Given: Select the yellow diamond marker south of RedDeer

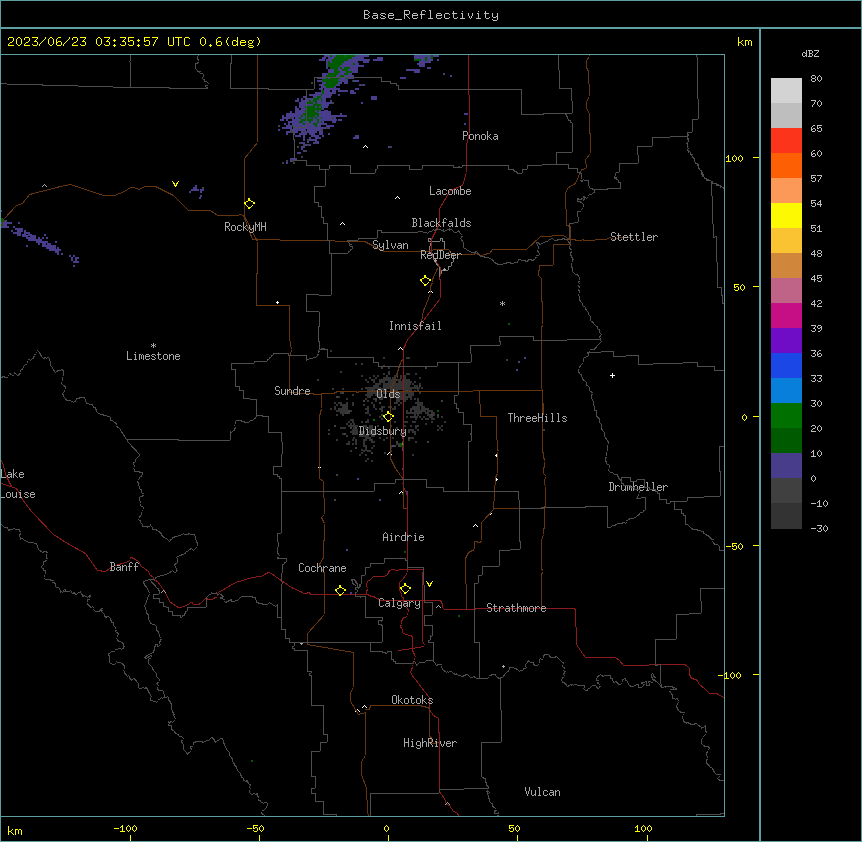Looking at the screenshot, I should [x=426, y=281].
